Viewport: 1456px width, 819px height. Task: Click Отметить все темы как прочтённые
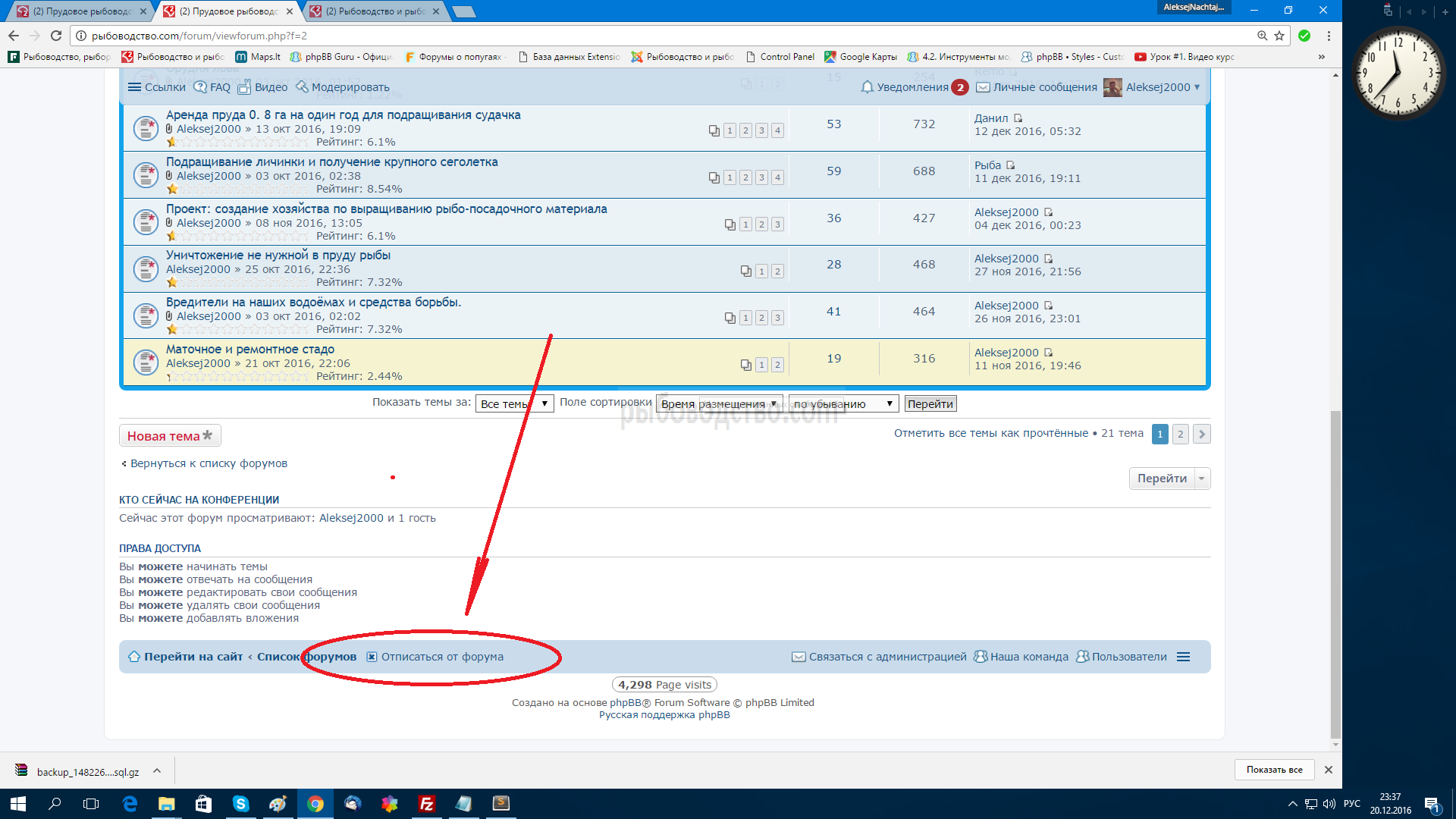pyautogui.click(x=990, y=433)
